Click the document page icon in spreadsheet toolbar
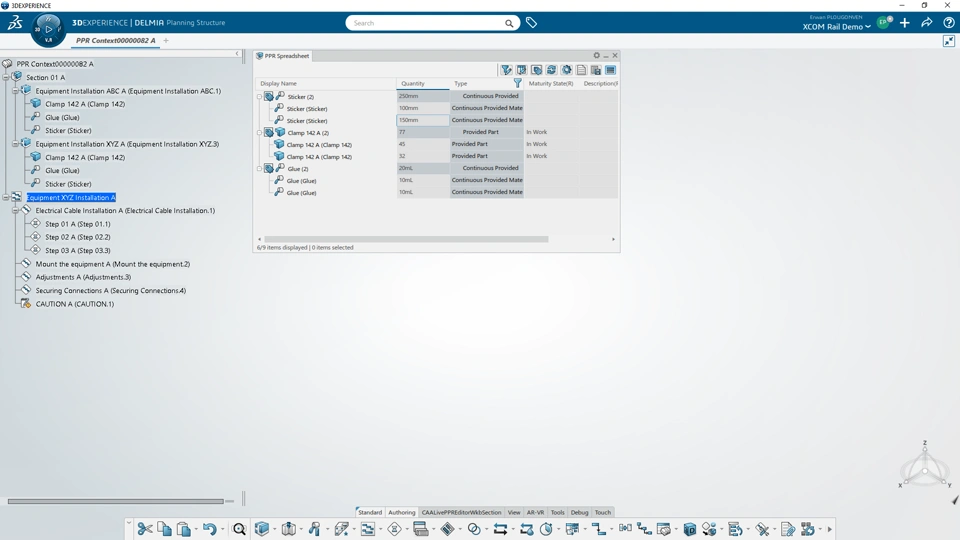Screen dimensions: 960x540 point(581,70)
